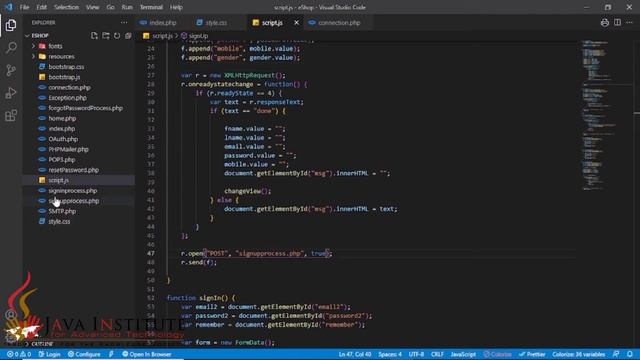The height and width of the screenshot is (360, 640).
Task: Open the Search view in activity bar
Action: click(x=11, y=48)
